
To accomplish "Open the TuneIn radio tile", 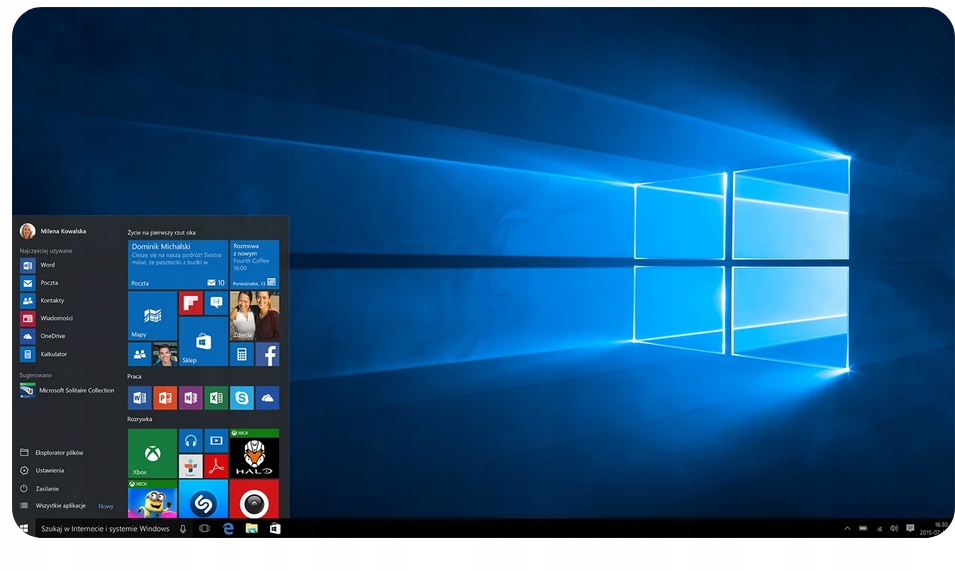I will 191,466.
